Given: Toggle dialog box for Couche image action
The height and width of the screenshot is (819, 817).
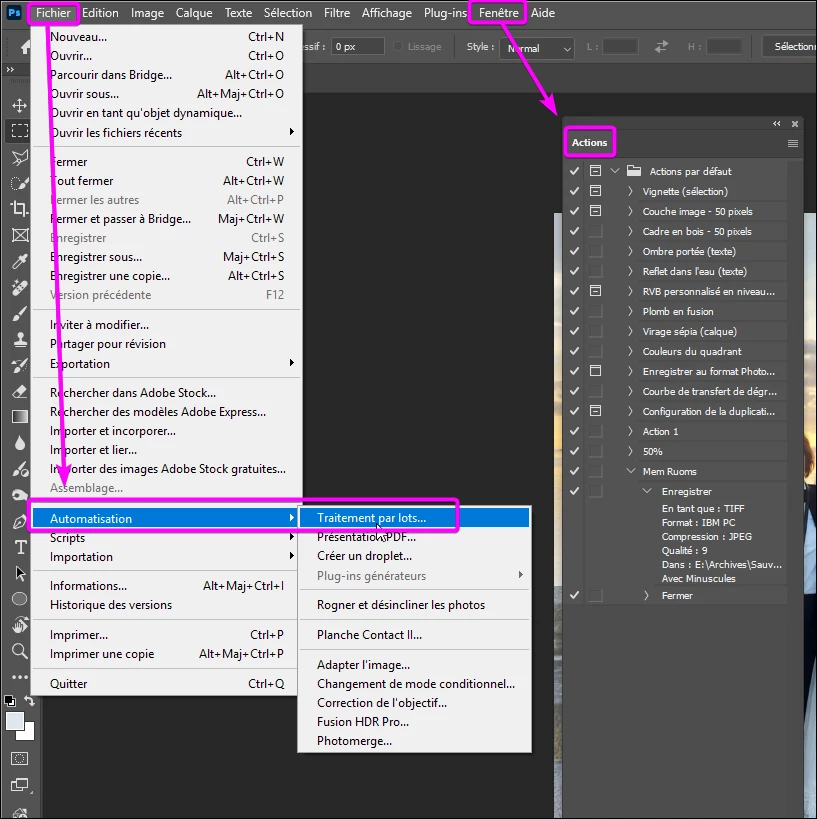Looking at the screenshot, I should [595, 211].
